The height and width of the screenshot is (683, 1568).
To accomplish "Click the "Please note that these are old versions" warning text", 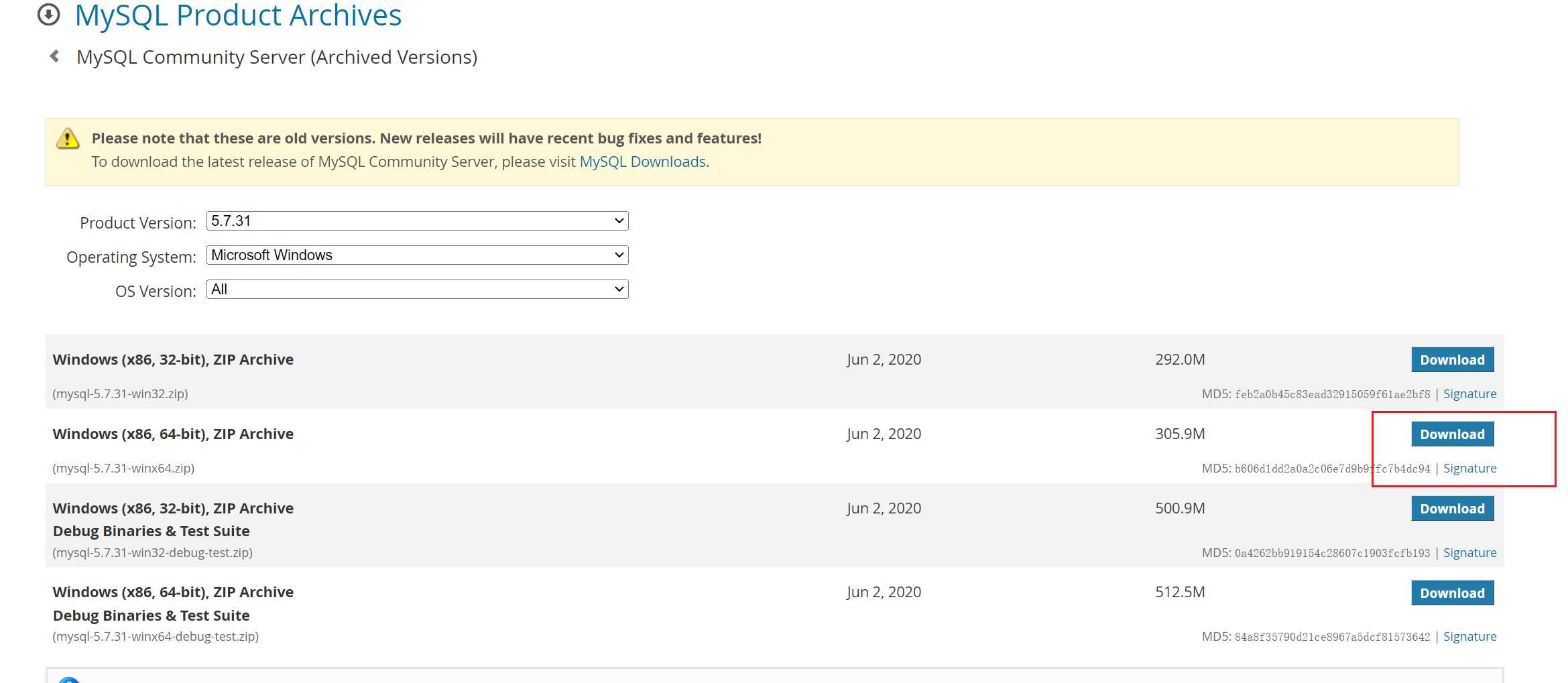I will pyautogui.click(x=426, y=138).
